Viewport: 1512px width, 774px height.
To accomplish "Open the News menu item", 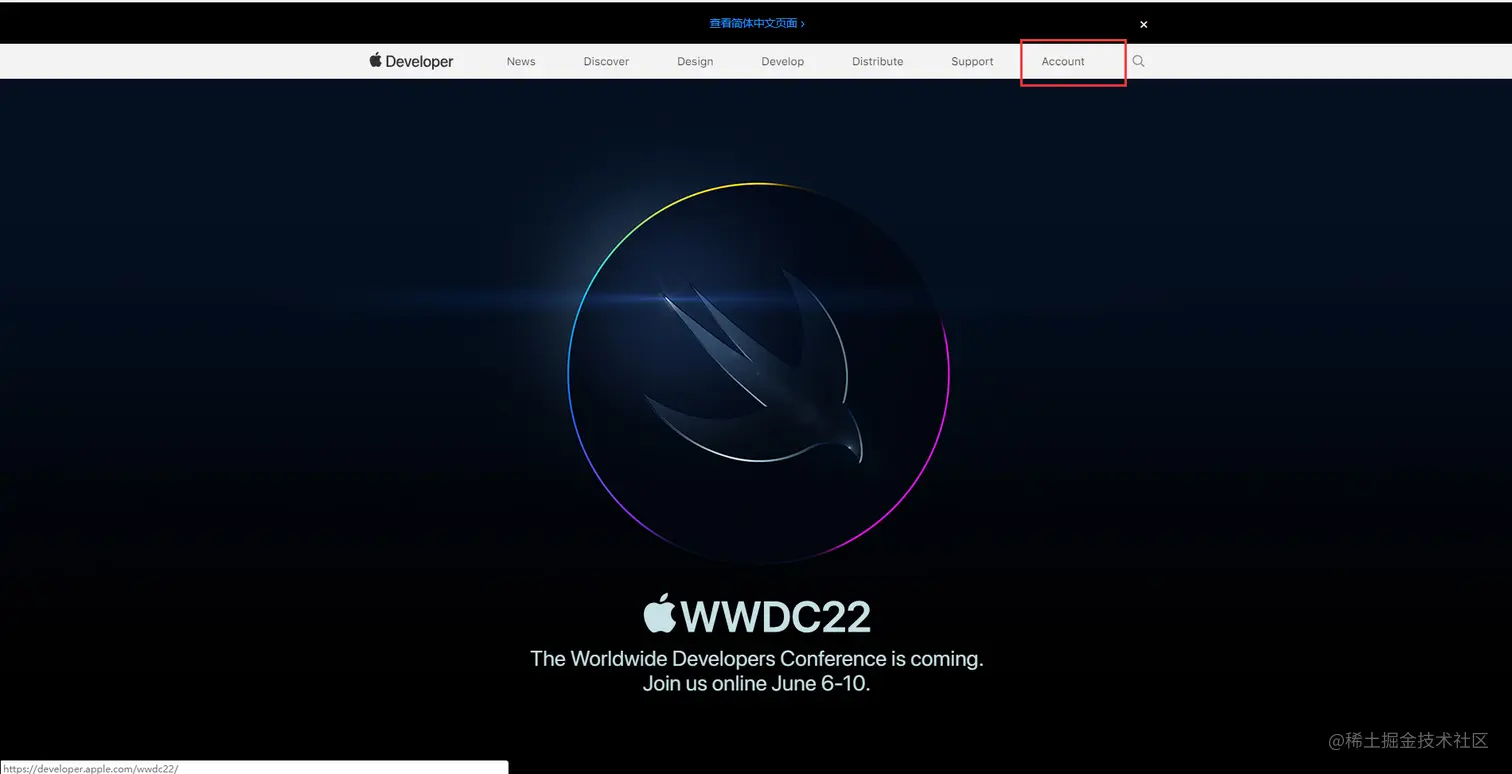I will click(521, 61).
